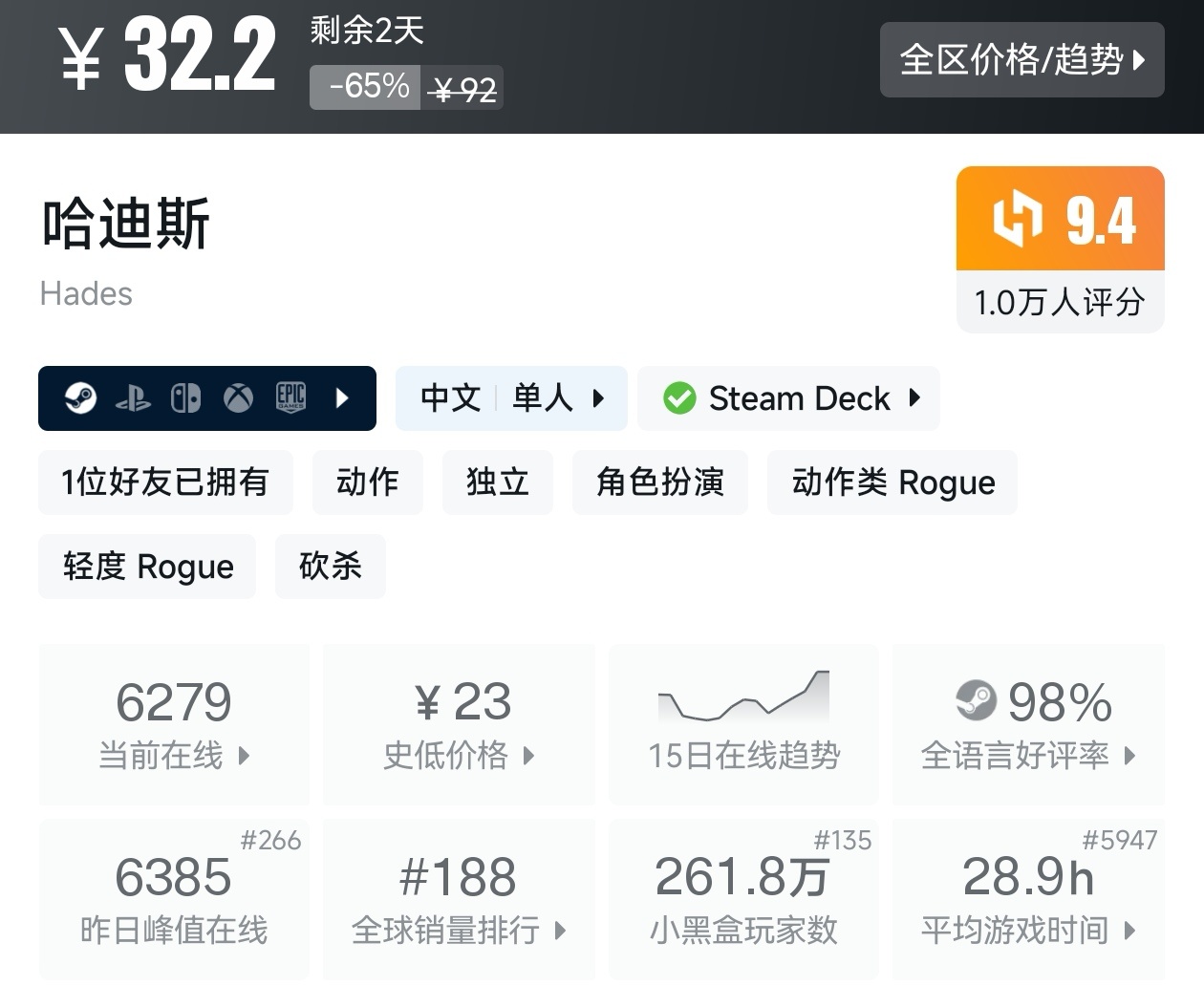Screen dimensions: 1204x986
Task: Click the Epic Games platform icon
Action: (x=290, y=397)
